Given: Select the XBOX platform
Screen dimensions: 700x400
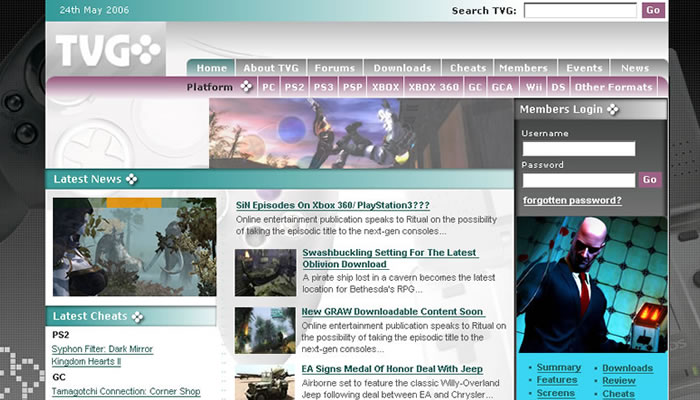Looking at the screenshot, I should [386, 87].
